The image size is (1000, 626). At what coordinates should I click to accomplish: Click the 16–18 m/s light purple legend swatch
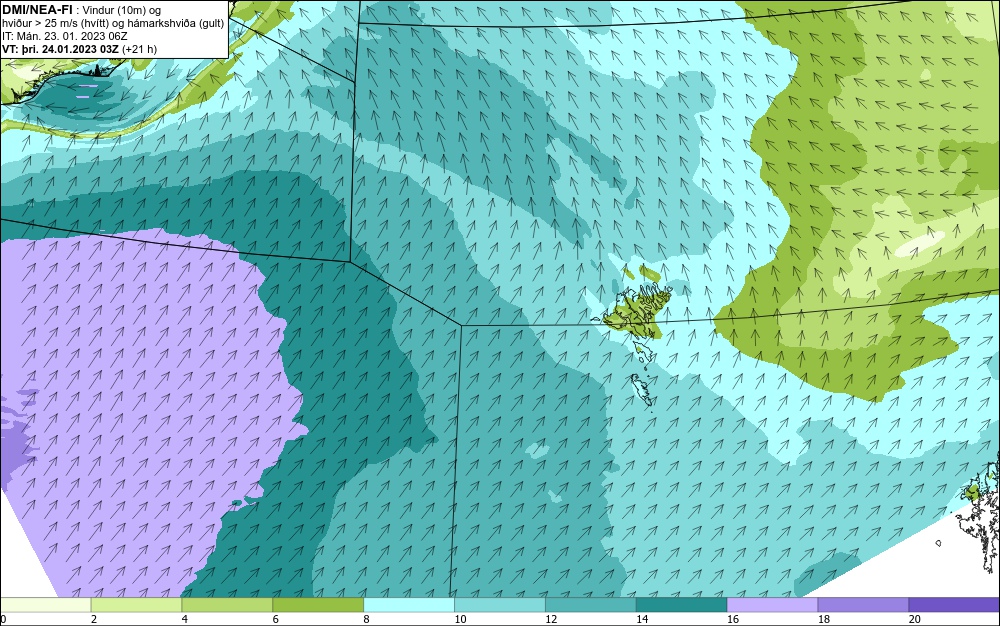772,605
